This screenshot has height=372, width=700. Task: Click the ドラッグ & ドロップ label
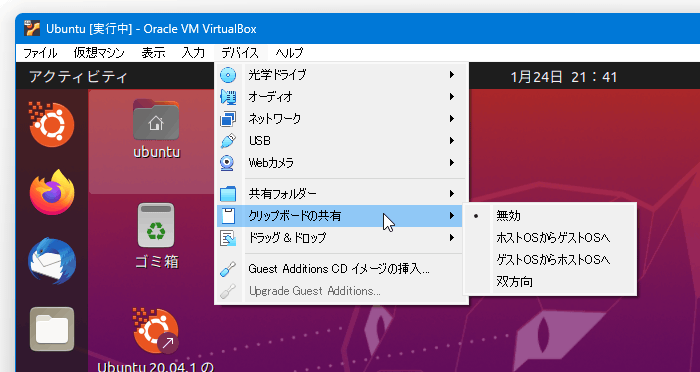[x=288, y=238]
